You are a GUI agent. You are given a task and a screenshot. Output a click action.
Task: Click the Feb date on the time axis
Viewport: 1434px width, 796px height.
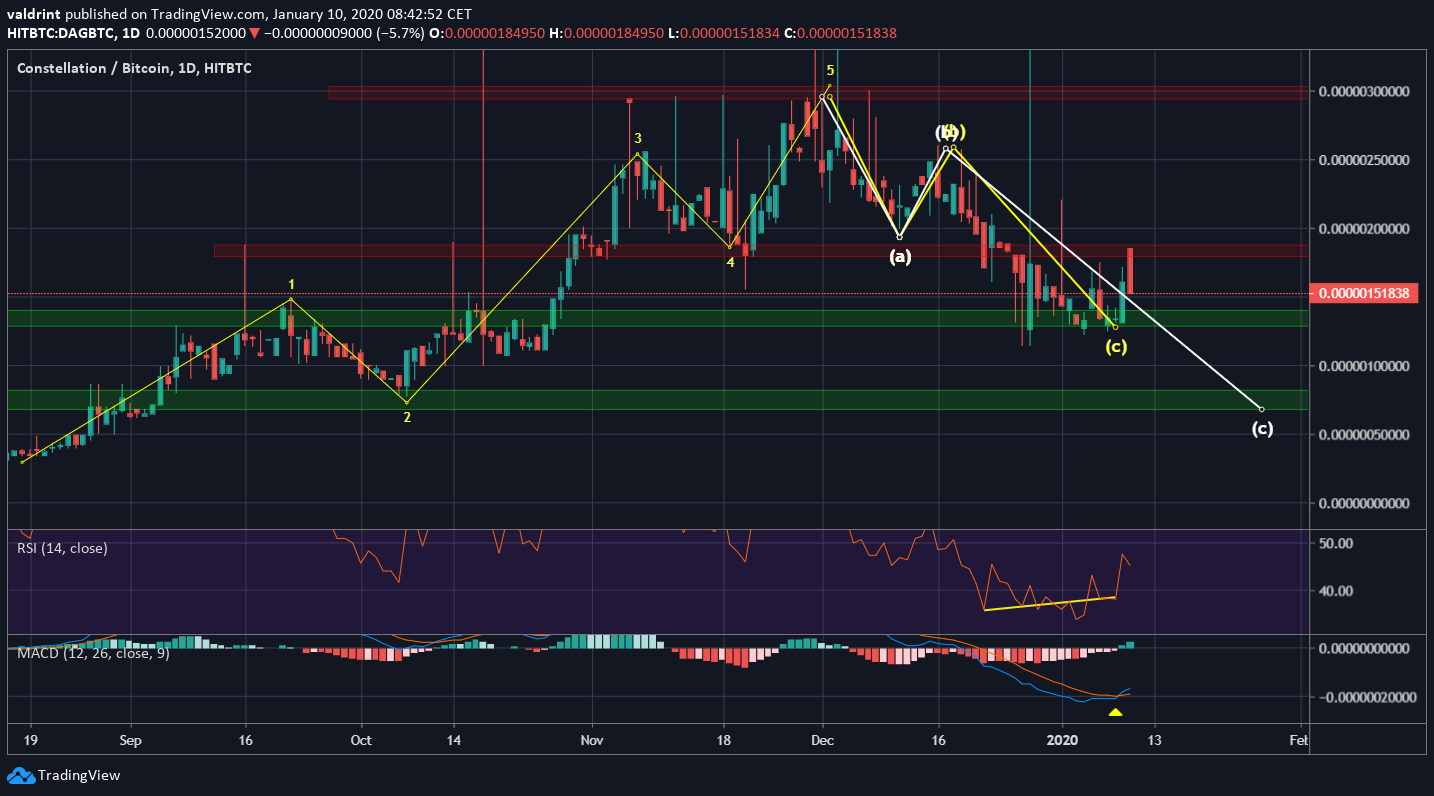[1297, 741]
